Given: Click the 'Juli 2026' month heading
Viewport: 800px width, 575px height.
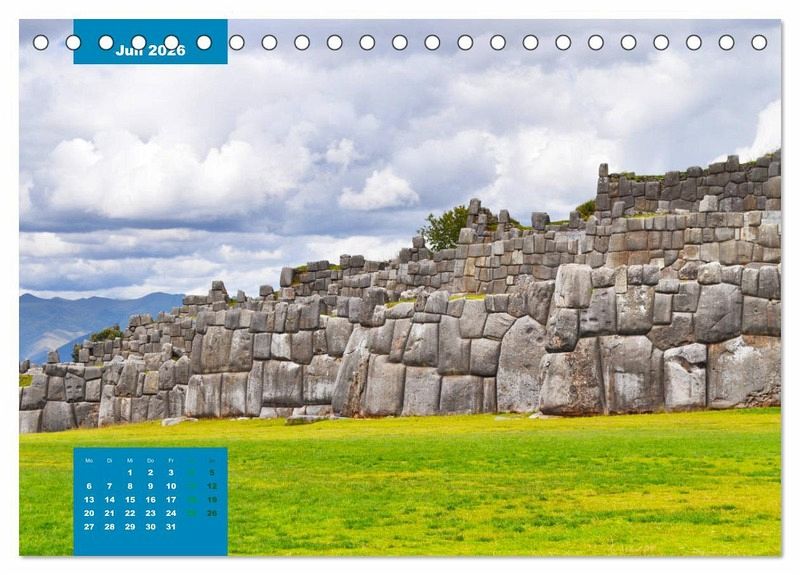Looking at the screenshot, I should tap(151, 50).
